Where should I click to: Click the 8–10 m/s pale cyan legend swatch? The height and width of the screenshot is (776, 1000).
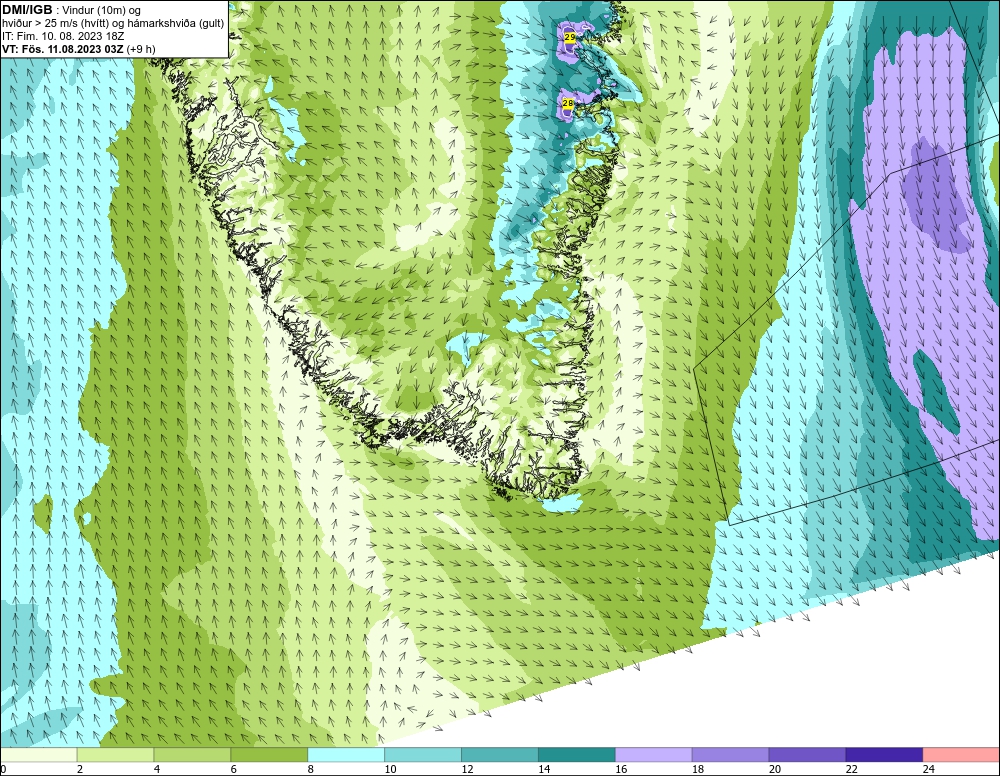346,755
